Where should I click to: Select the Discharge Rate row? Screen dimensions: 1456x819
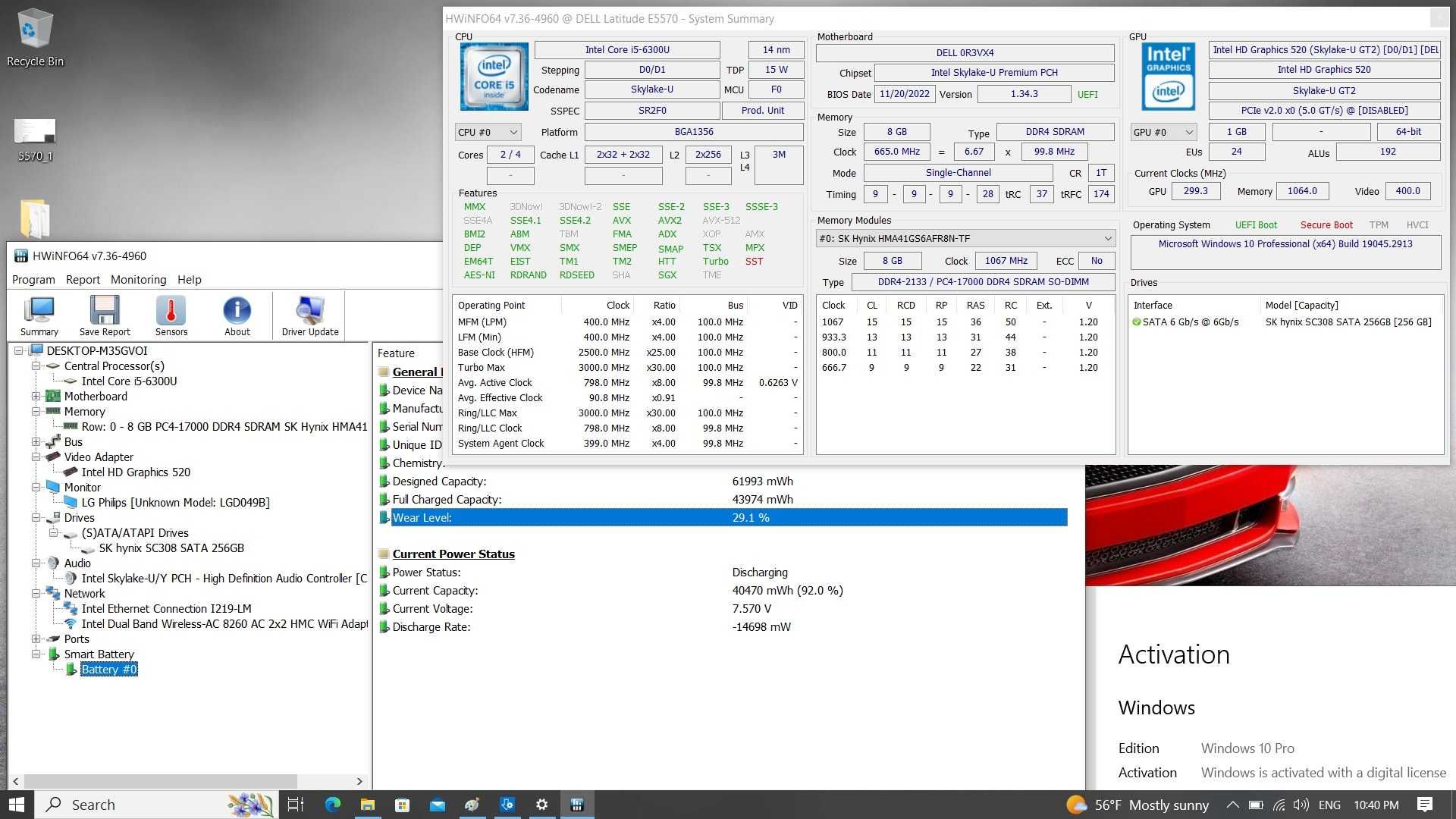[x=723, y=626]
